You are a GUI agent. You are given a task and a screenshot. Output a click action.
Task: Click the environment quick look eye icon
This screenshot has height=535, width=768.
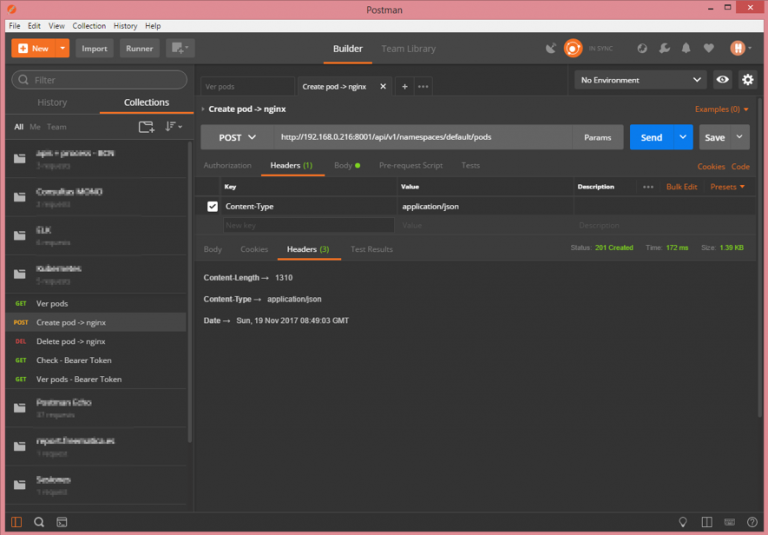722,80
